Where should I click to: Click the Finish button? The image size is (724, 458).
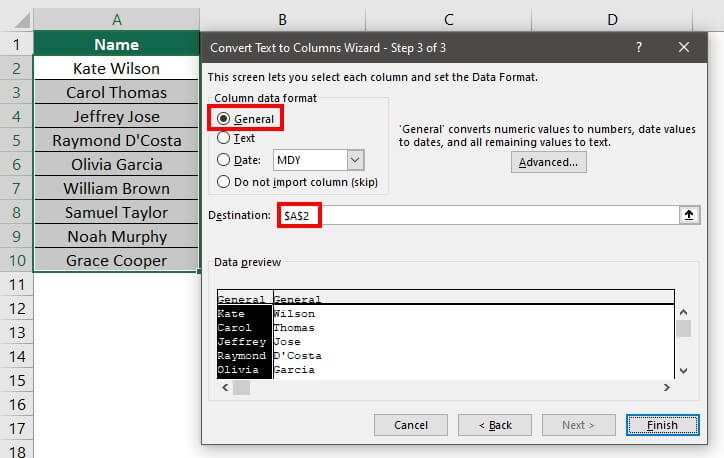pyautogui.click(x=663, y=425)
